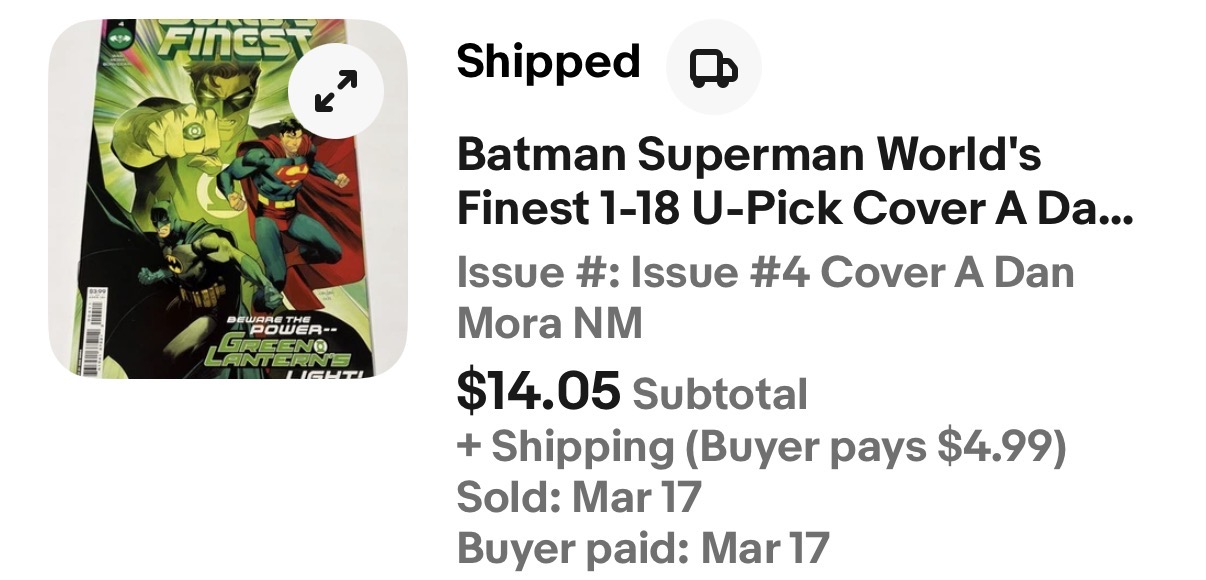This screenshot has height=580, width=1206.
Task: Click the Finest logo on the cover
Action: tap(235, 43)
